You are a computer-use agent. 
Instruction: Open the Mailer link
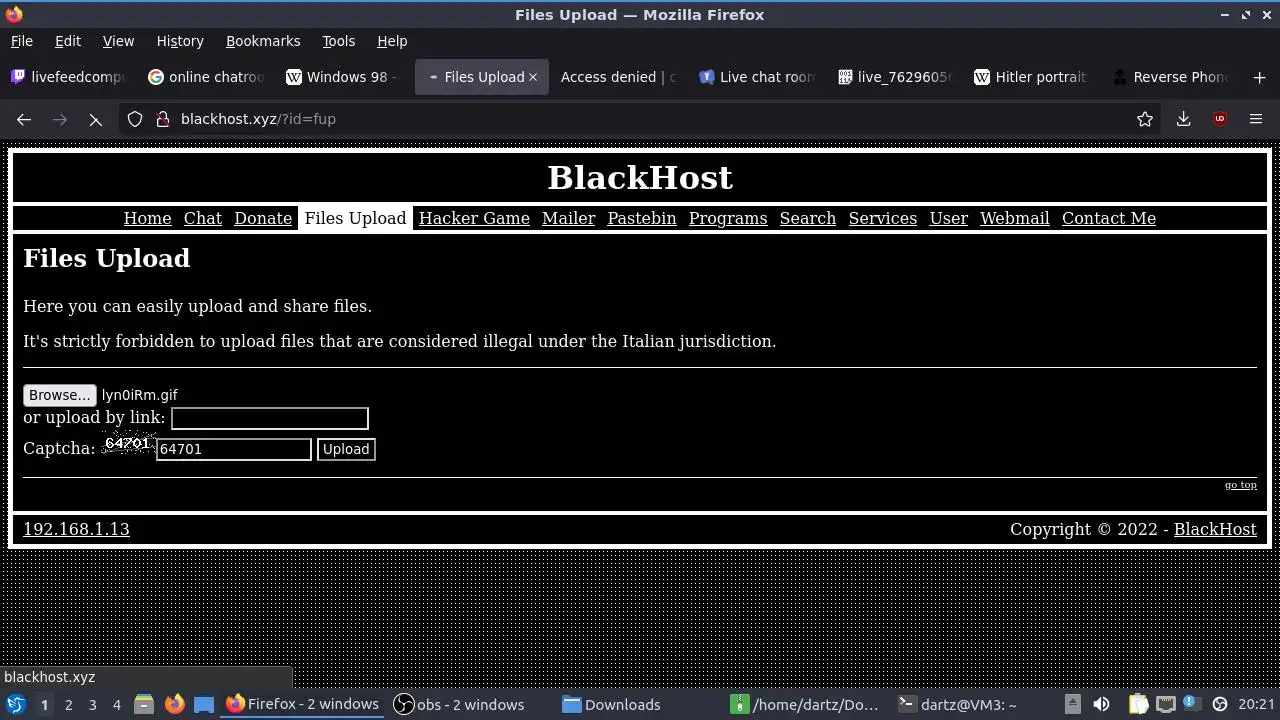tap(569, 218)
